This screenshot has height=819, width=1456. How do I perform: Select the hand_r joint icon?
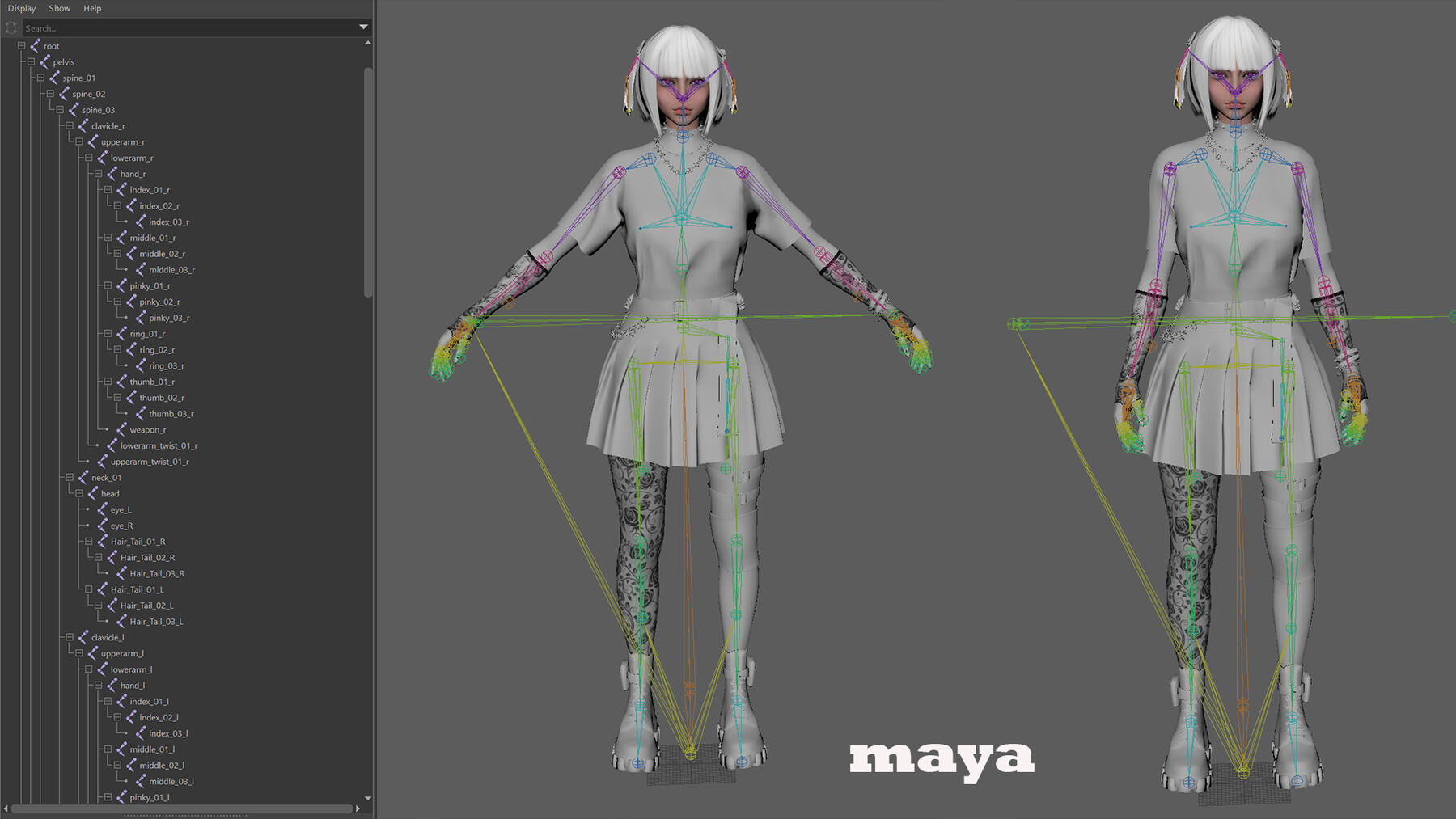click(114, 173)
